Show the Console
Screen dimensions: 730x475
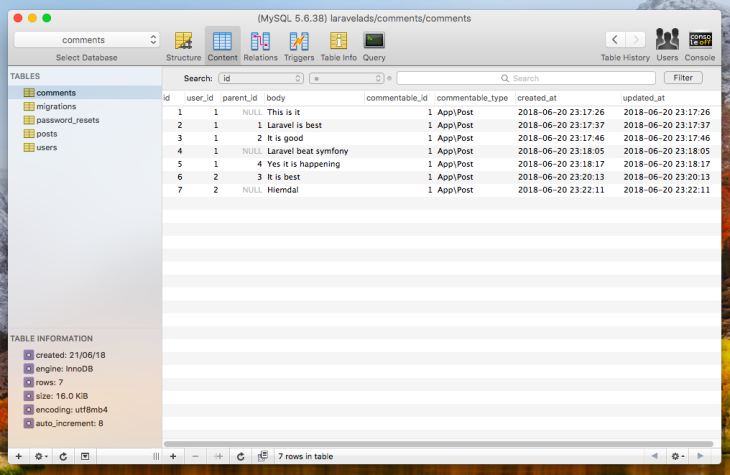click(x=700, y=40)
